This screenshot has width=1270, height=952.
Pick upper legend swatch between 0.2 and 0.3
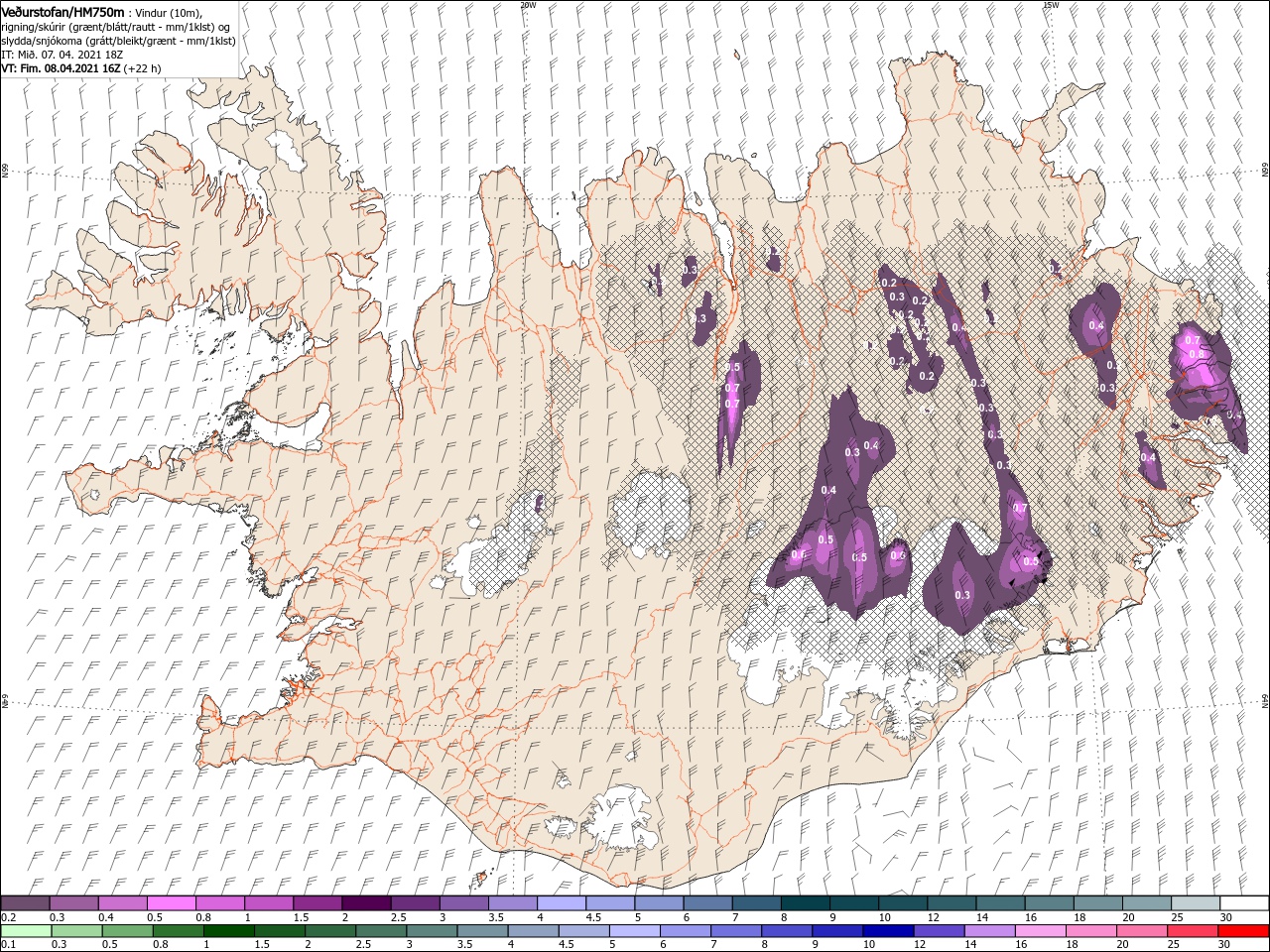(x=26, y=903)
